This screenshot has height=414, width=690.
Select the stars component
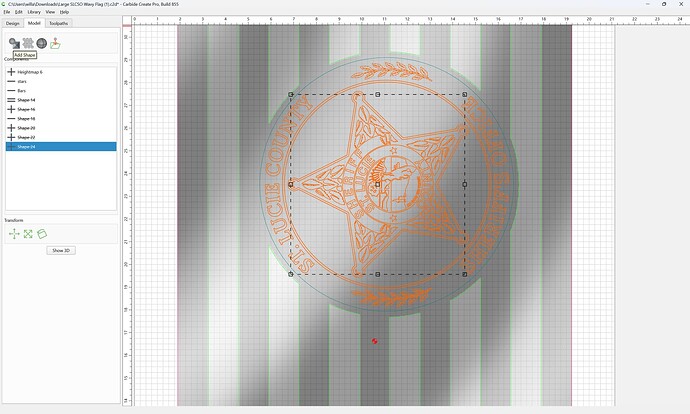click(61, 81)
